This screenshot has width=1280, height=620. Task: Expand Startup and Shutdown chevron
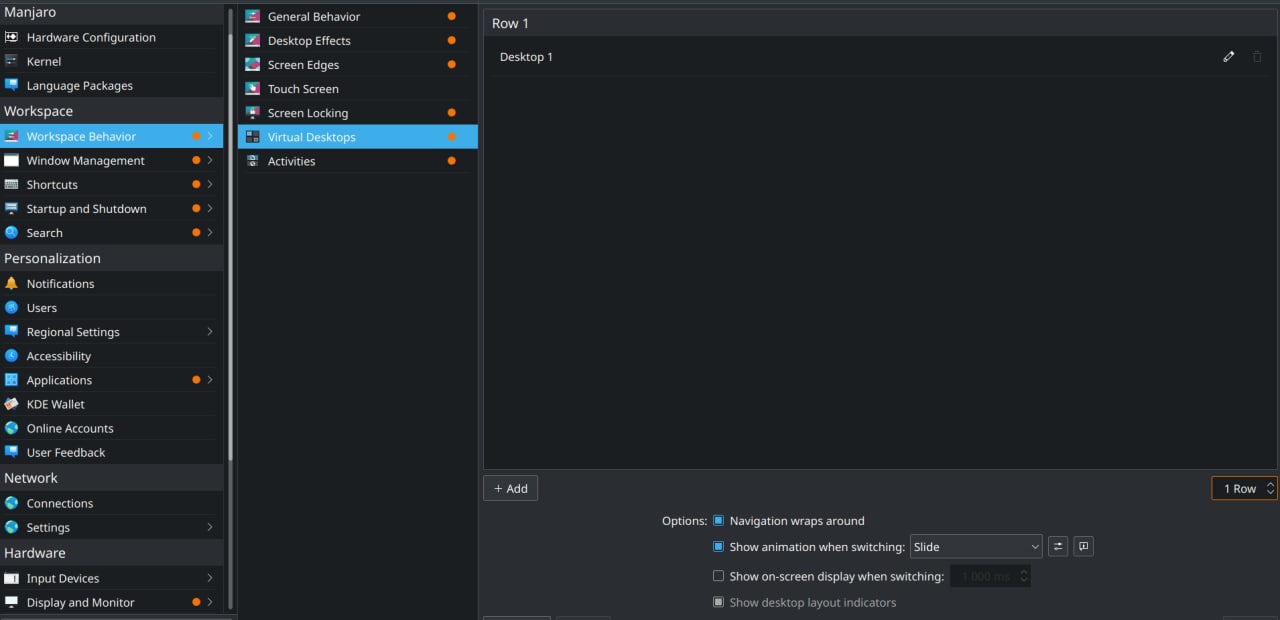[x=210, y=208]
